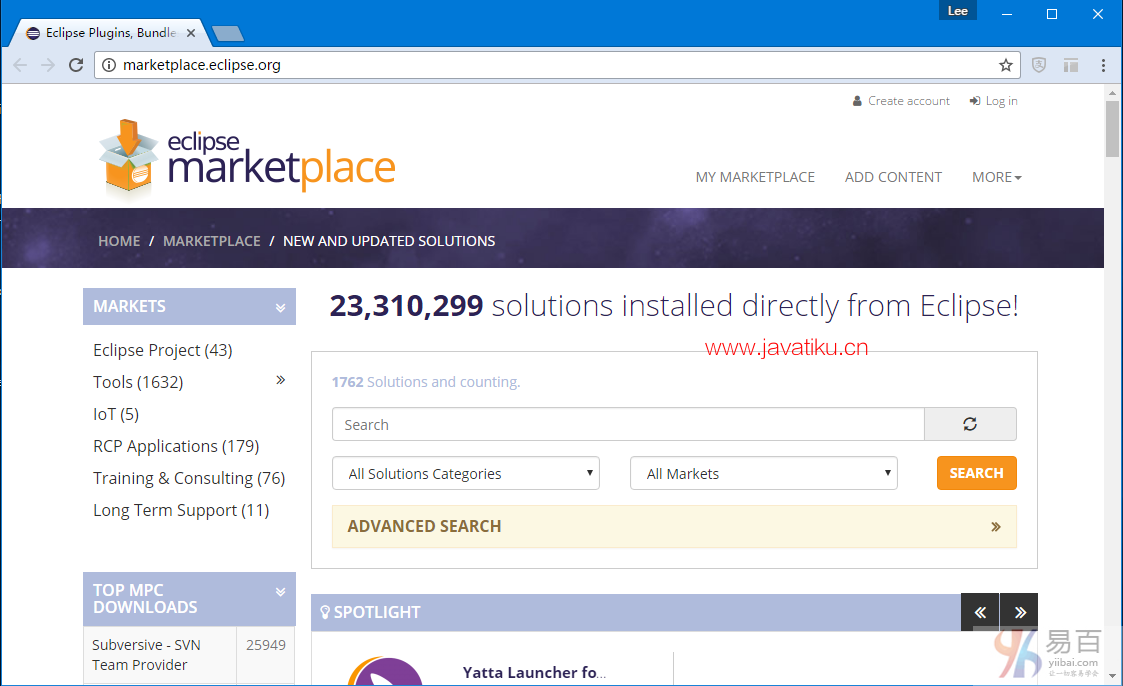
Task: Bookmark page using the star icon
Action: [1005, 65]
